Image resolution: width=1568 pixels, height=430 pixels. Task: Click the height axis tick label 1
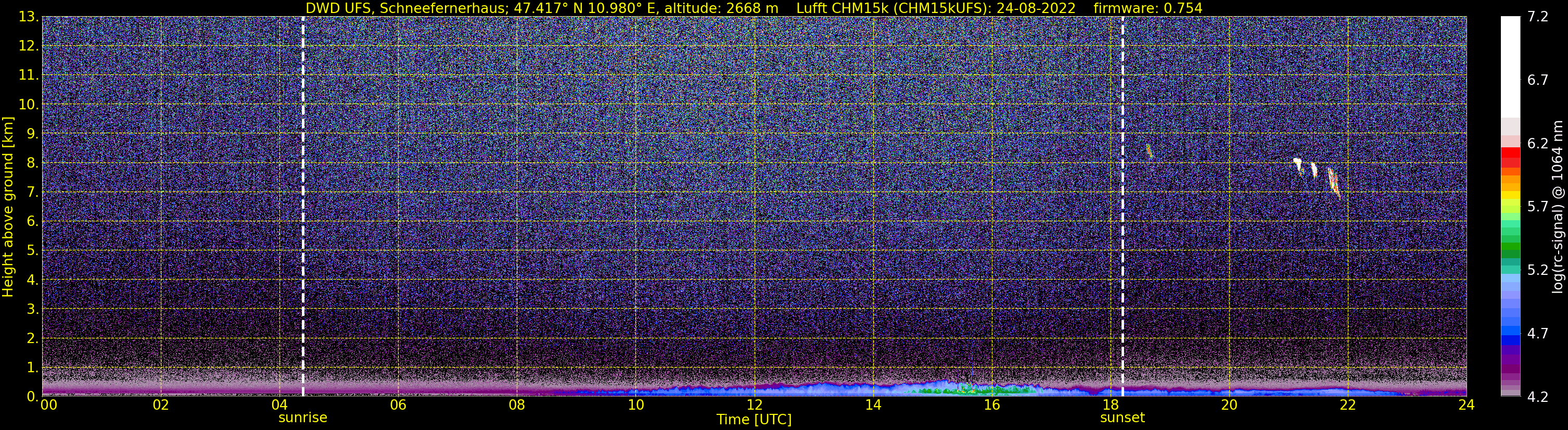click(x=32, y=368)
